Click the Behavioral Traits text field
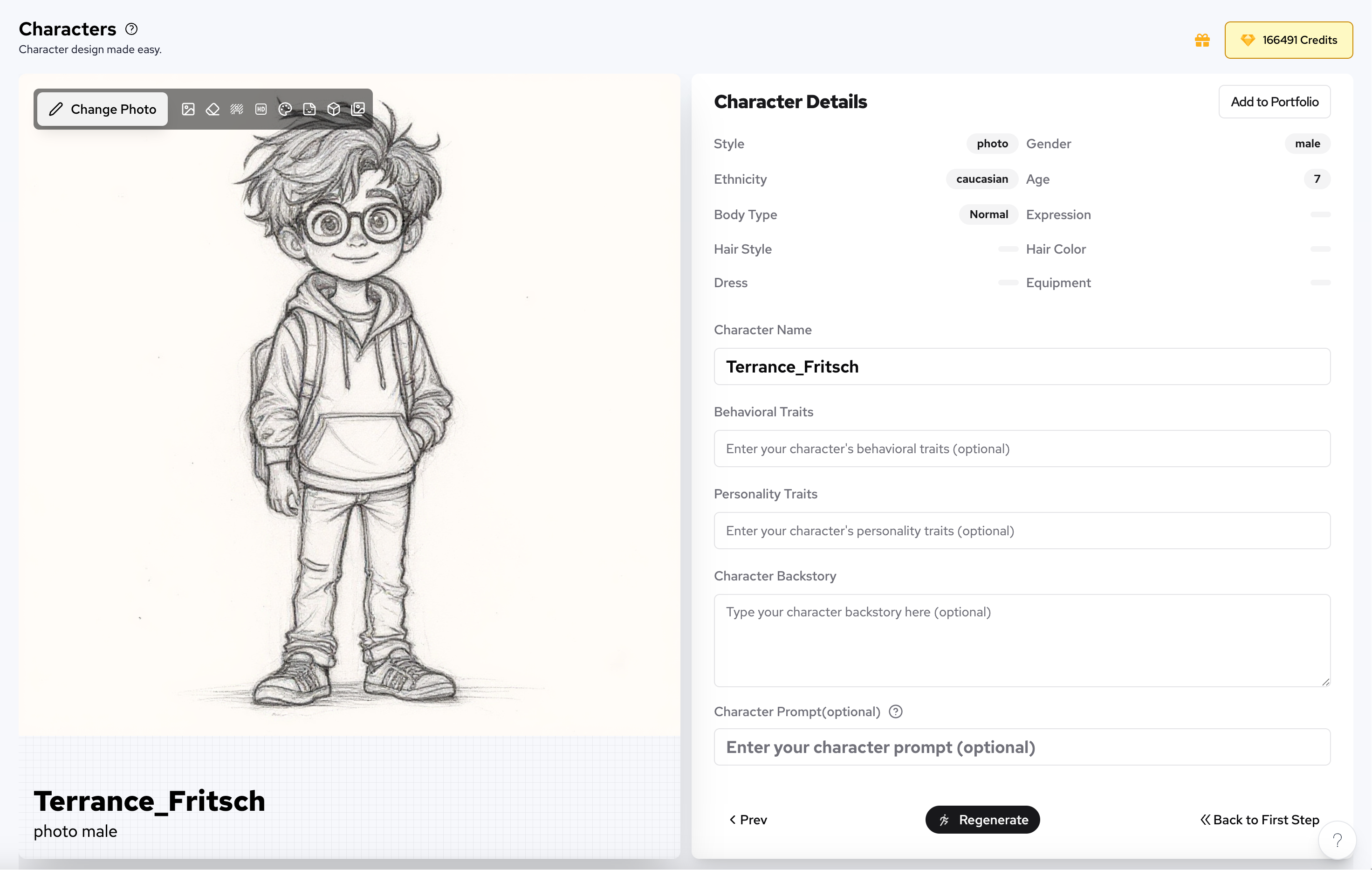 (x=1022, y=449)
